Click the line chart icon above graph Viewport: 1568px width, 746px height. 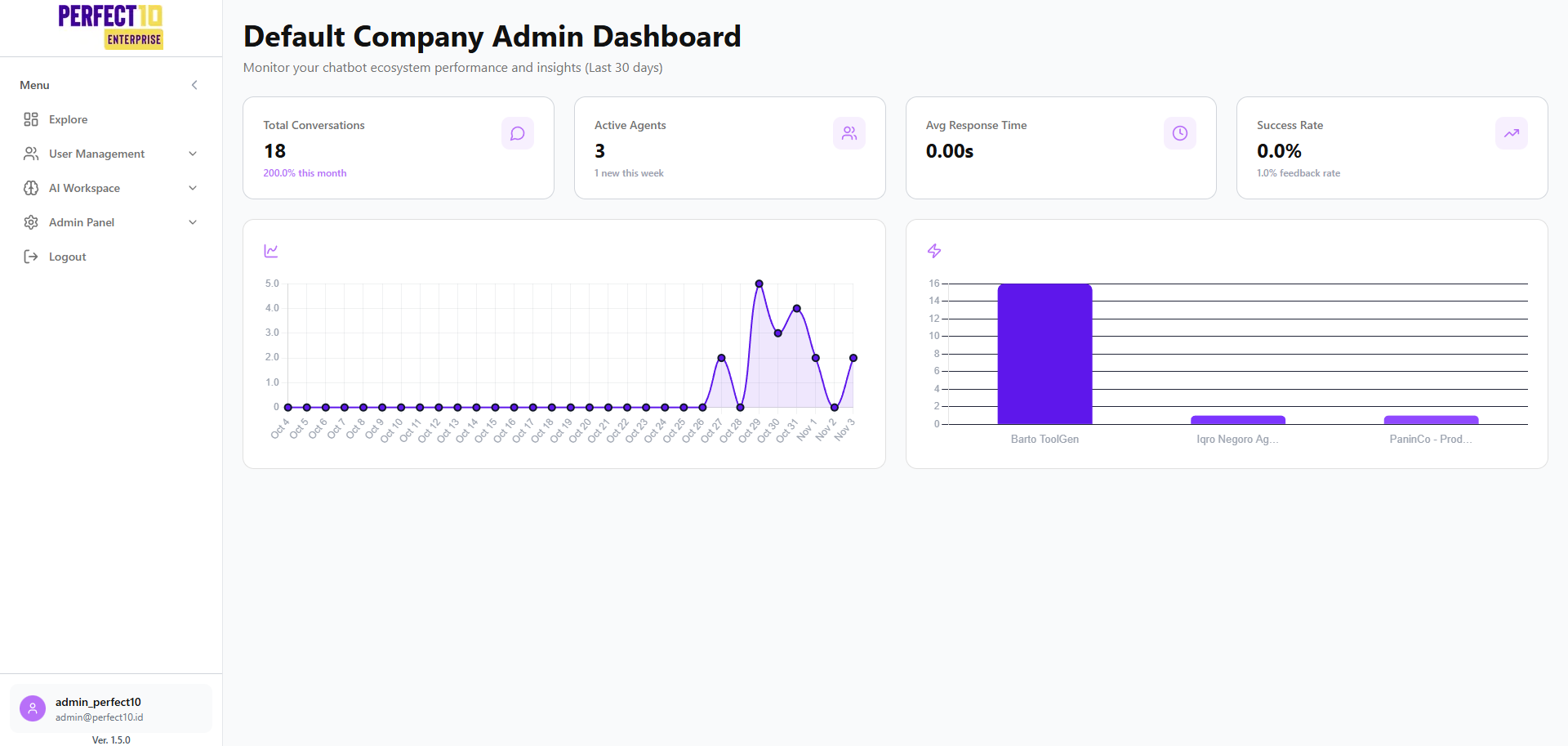[x=271, y=251]
